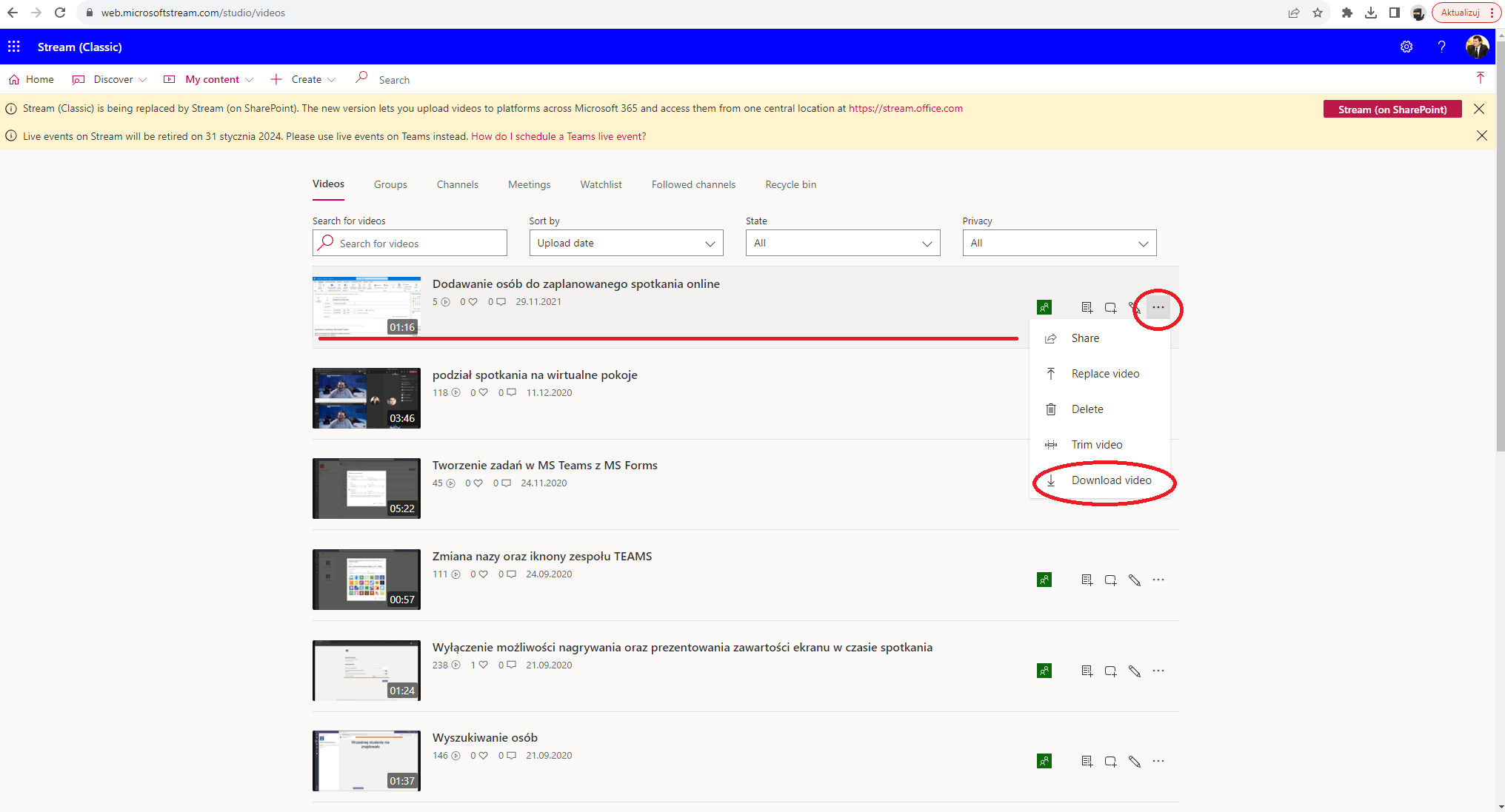Open the Office app launcher grid
The image size is (1505, 812).
tap(14, 47)
